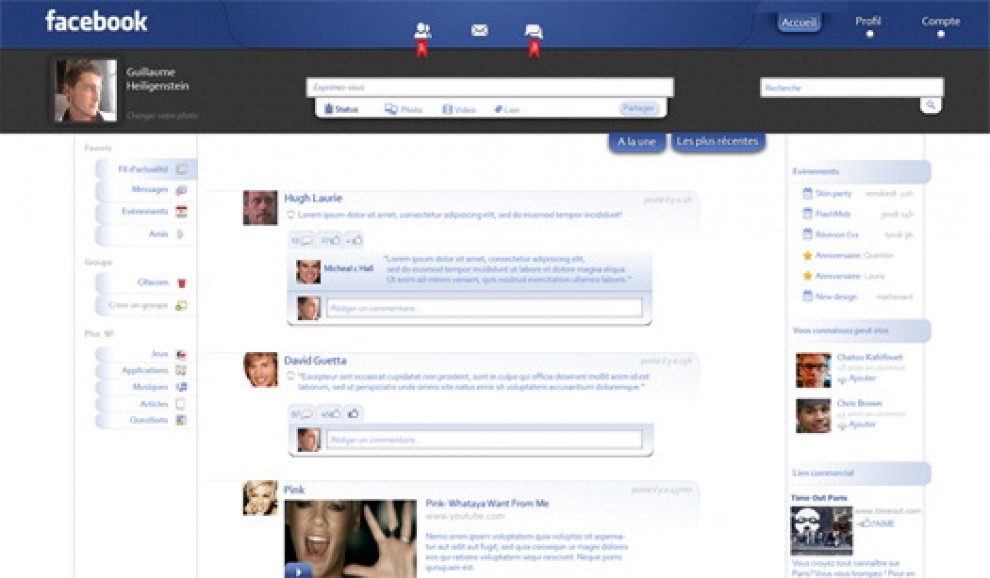Click the Messages sidebar icon
Screen dimensions: 990x578
181,190
